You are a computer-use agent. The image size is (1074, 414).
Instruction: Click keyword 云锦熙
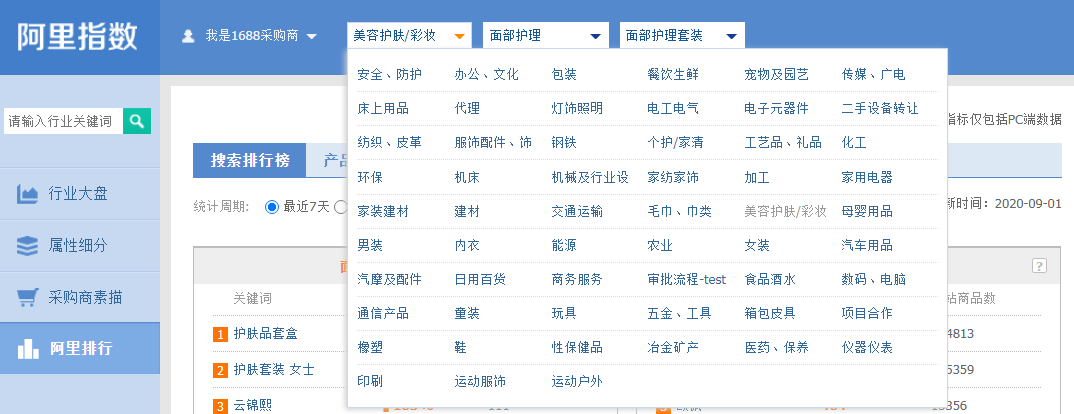[253, 405]
